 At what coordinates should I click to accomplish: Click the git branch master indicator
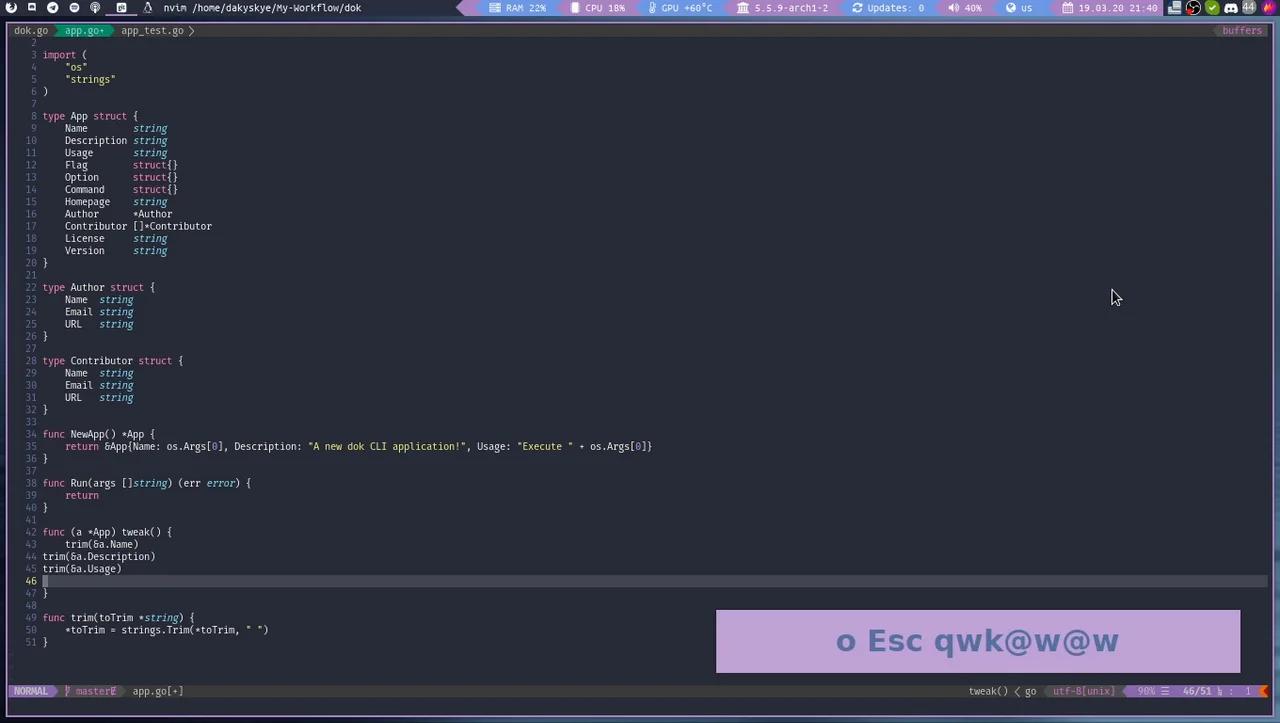point(93,690)
